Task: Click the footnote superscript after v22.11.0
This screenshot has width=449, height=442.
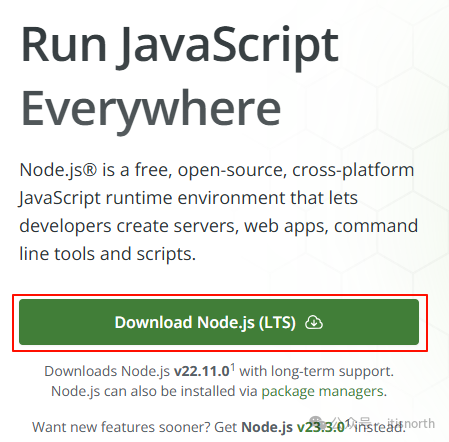Action: tap(233, 367)
